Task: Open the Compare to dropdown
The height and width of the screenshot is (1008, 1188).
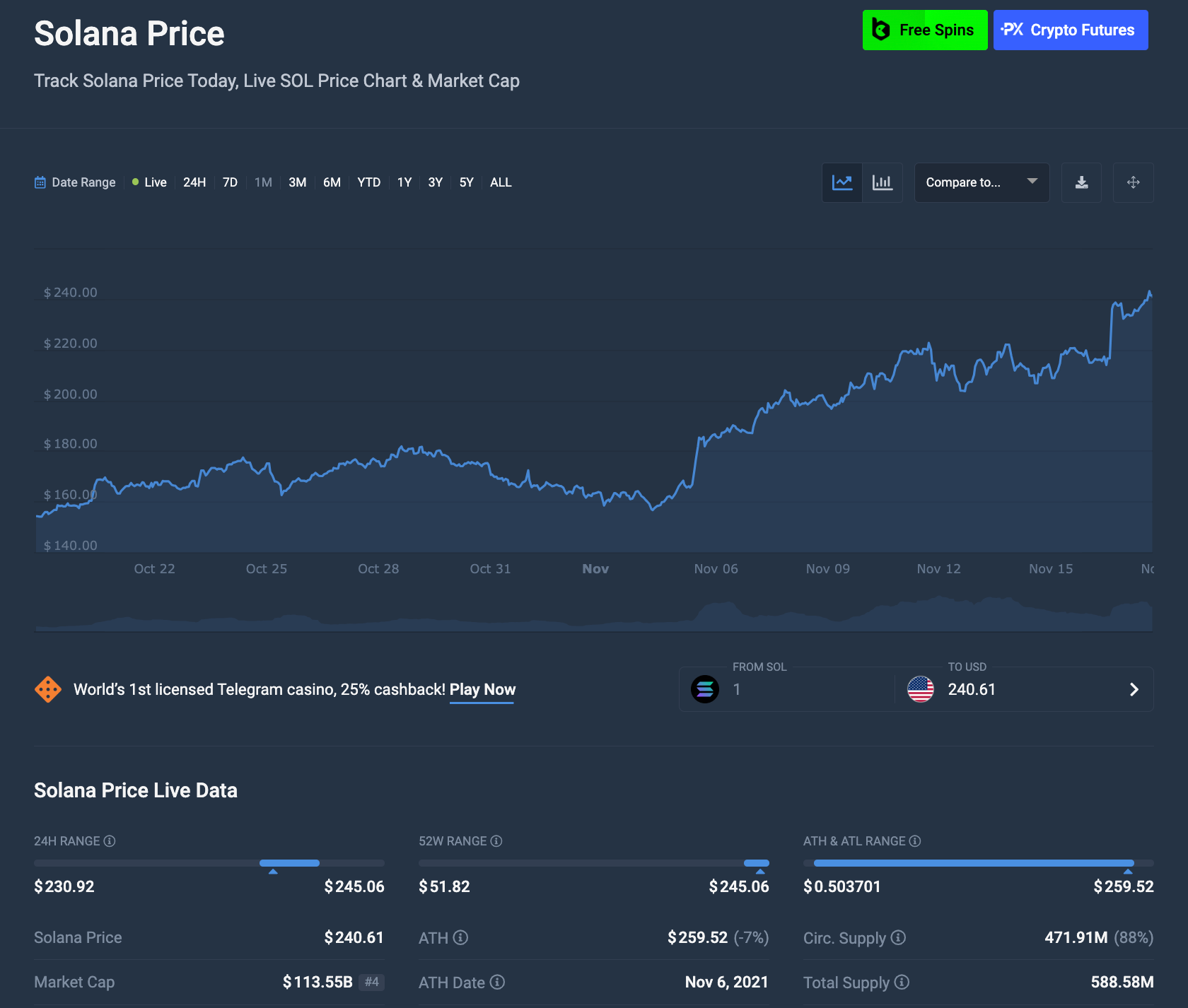Action: [982, 182]
